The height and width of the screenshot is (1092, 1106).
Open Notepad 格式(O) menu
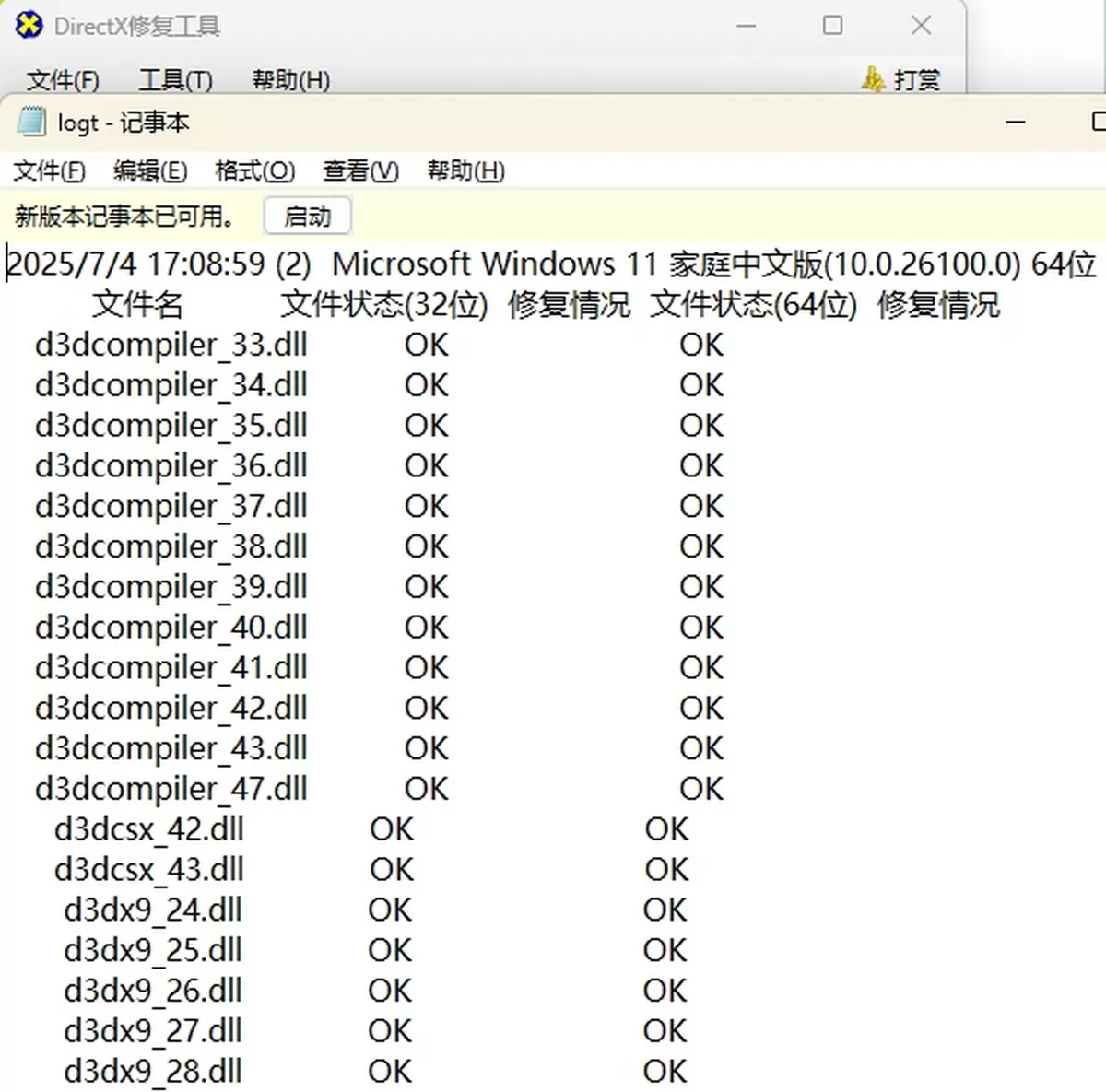point(254,170)
